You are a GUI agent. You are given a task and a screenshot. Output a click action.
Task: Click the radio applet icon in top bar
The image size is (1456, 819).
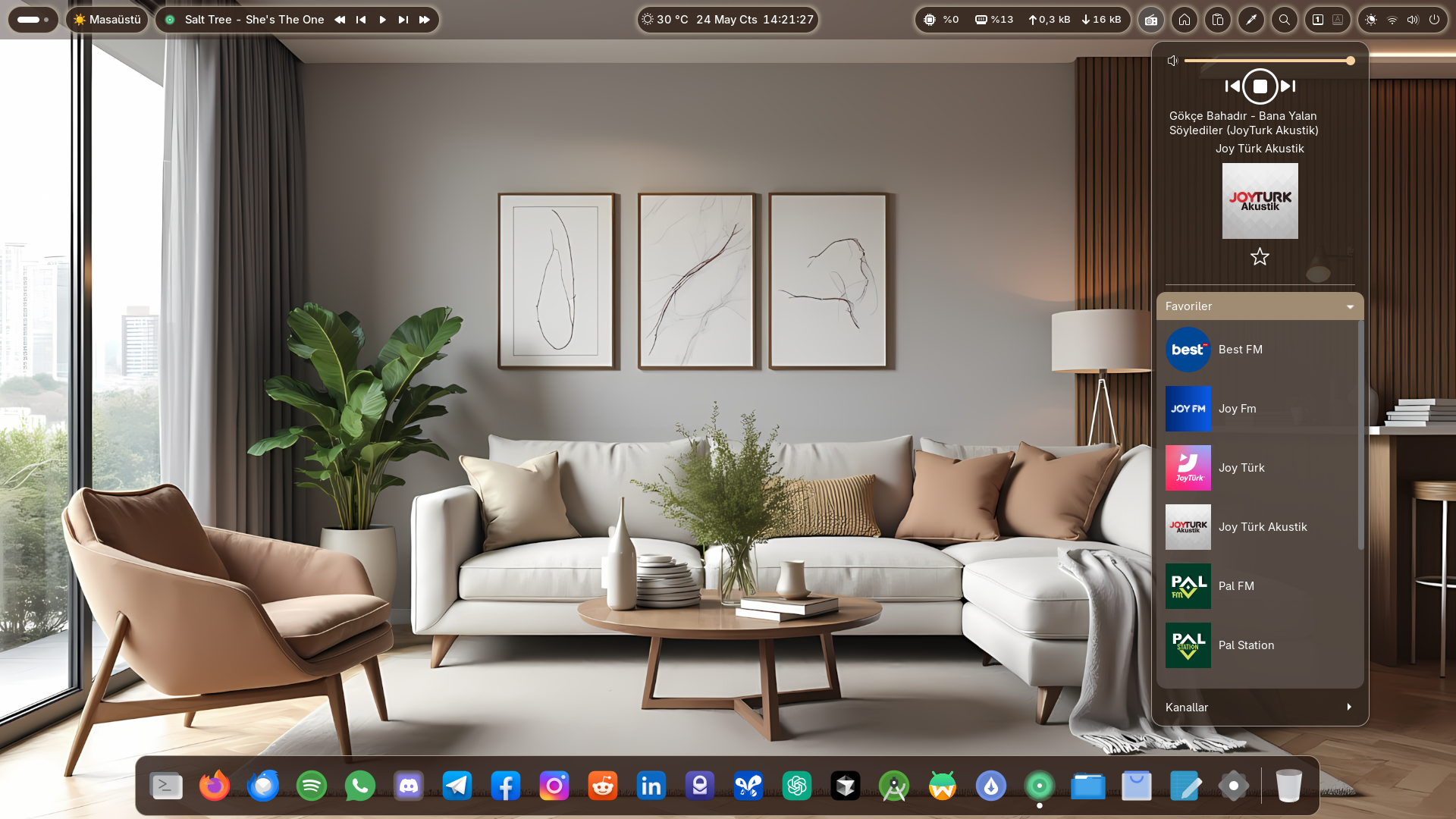(1150, 20)
